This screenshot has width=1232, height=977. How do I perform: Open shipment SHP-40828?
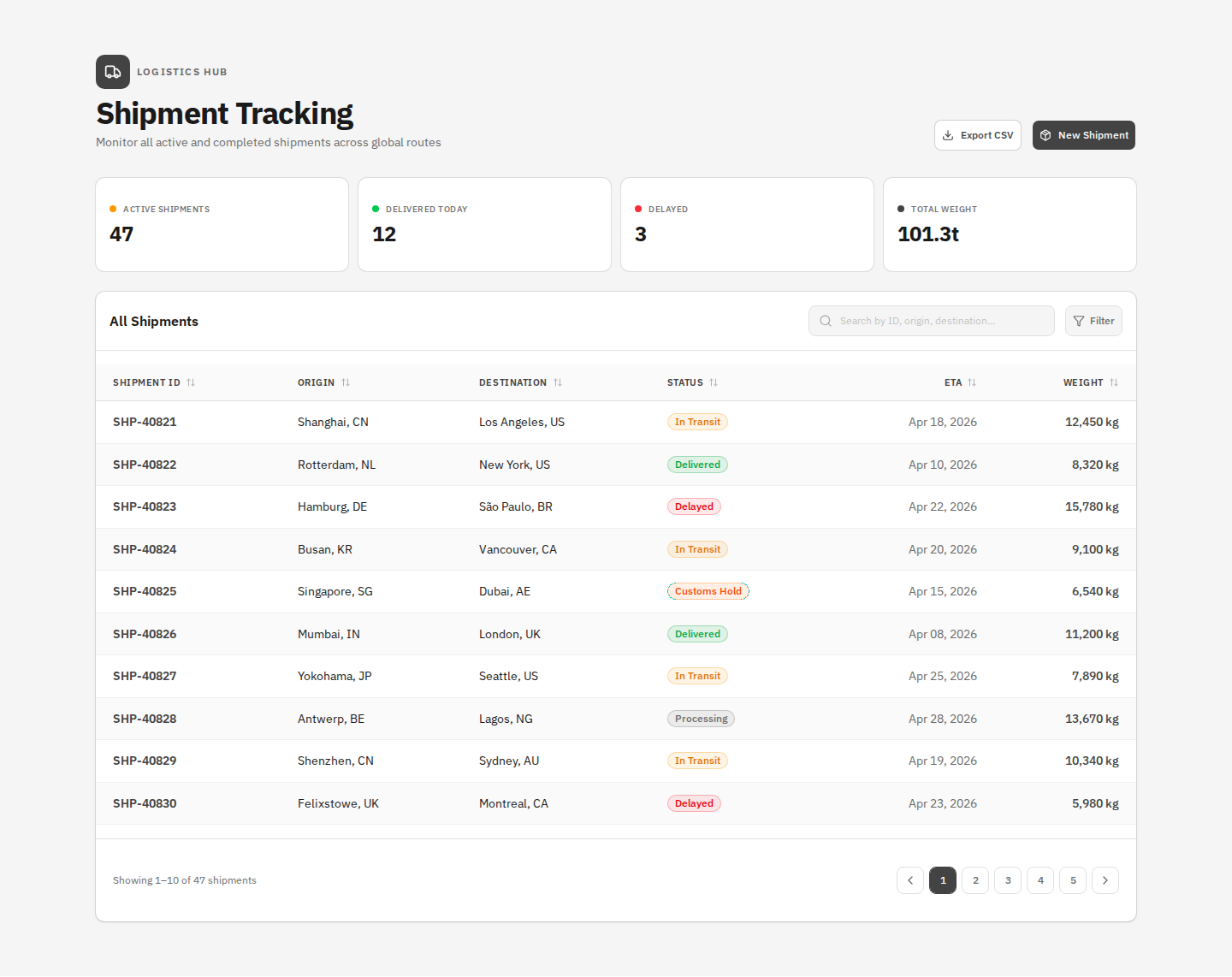click(145, 719)
